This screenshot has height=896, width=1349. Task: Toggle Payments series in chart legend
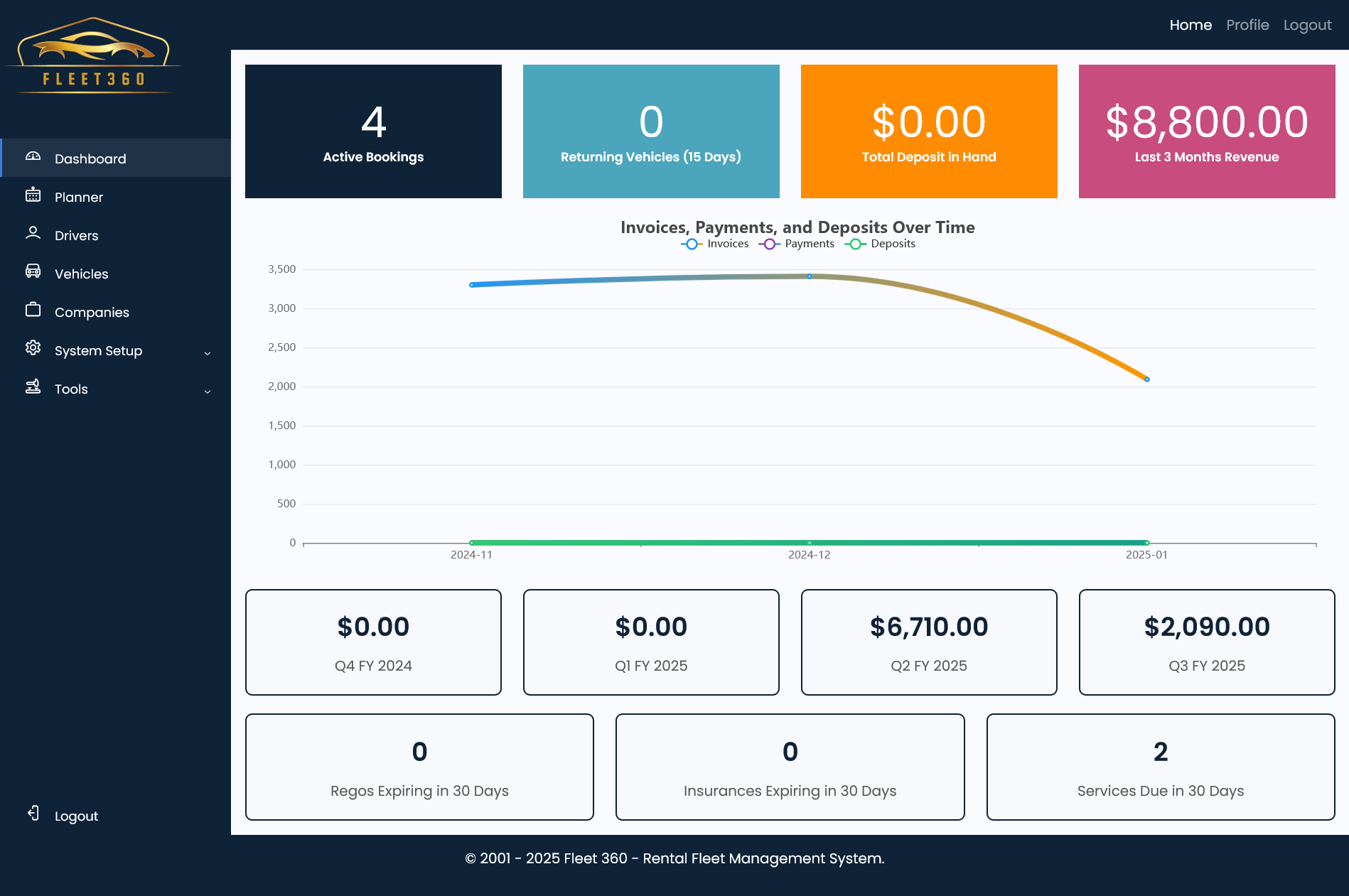click(x=797, y=244)
